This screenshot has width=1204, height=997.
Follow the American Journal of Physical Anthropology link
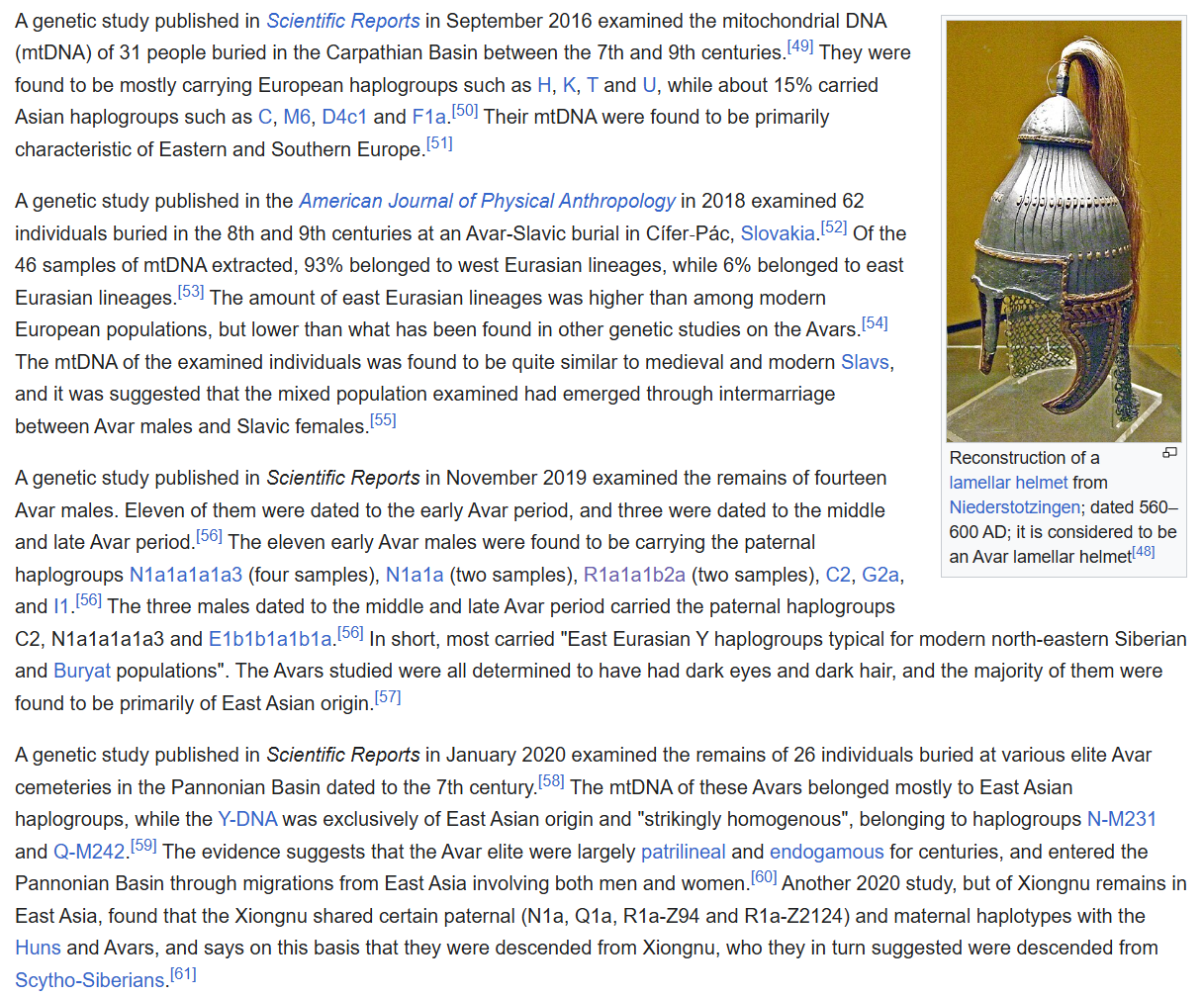[x=487, y=201]
